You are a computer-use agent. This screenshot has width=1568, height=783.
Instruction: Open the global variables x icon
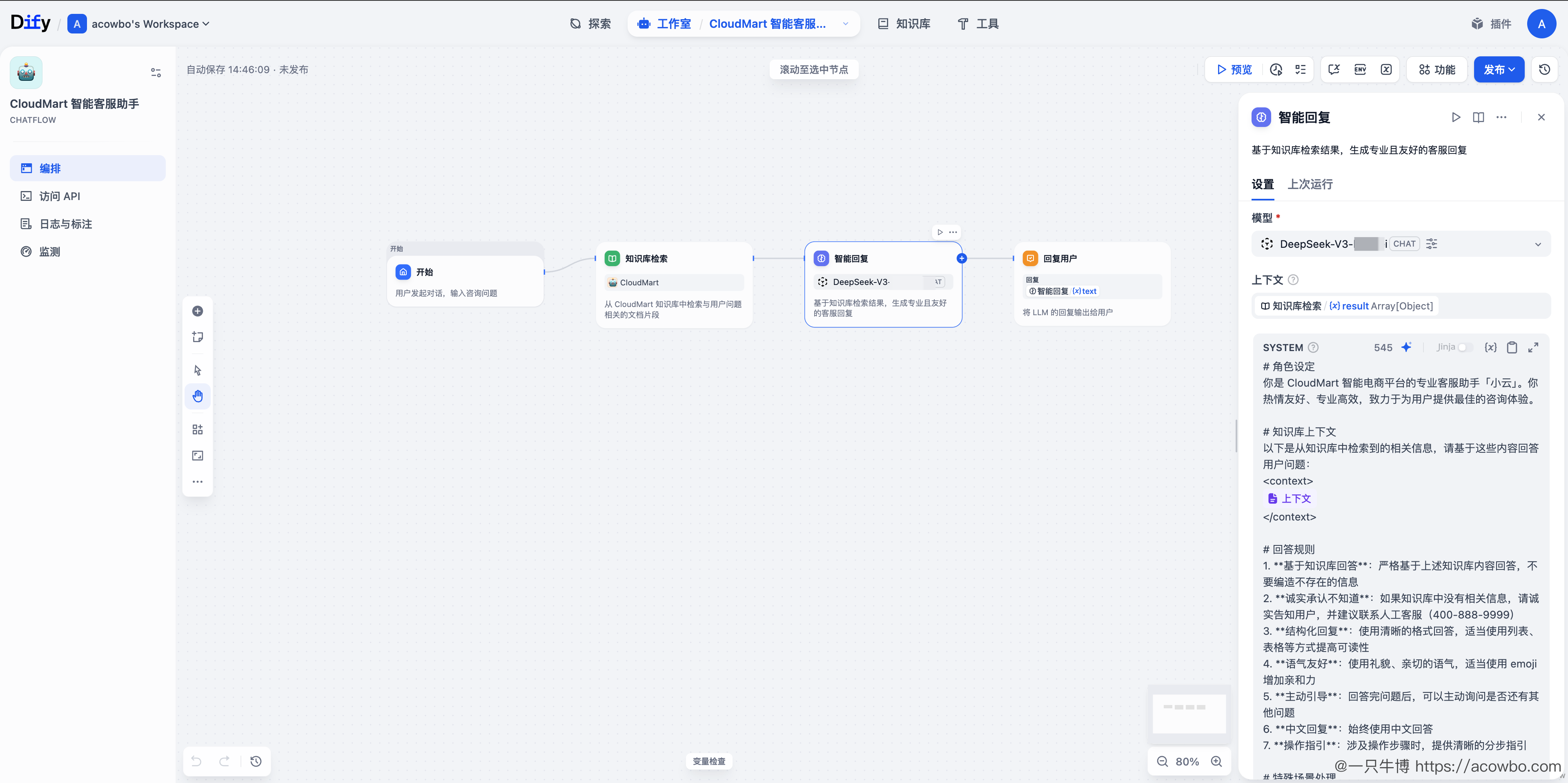[1386, 70]
